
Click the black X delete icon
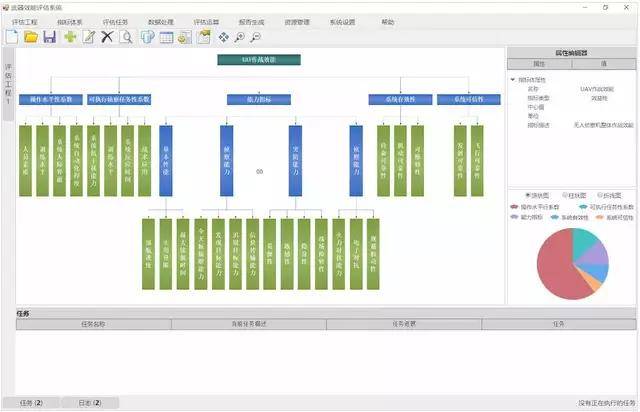108,37
